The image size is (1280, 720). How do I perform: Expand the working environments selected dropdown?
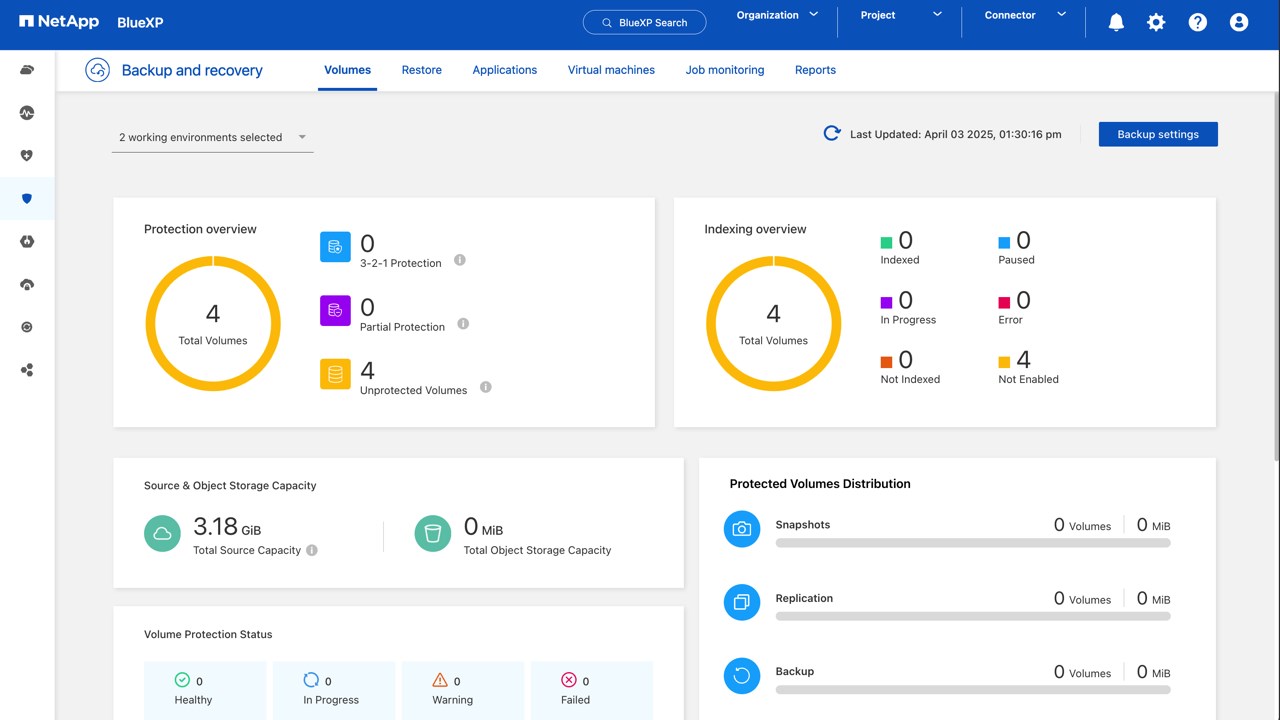pyautogui.click(x=212, y=138)
